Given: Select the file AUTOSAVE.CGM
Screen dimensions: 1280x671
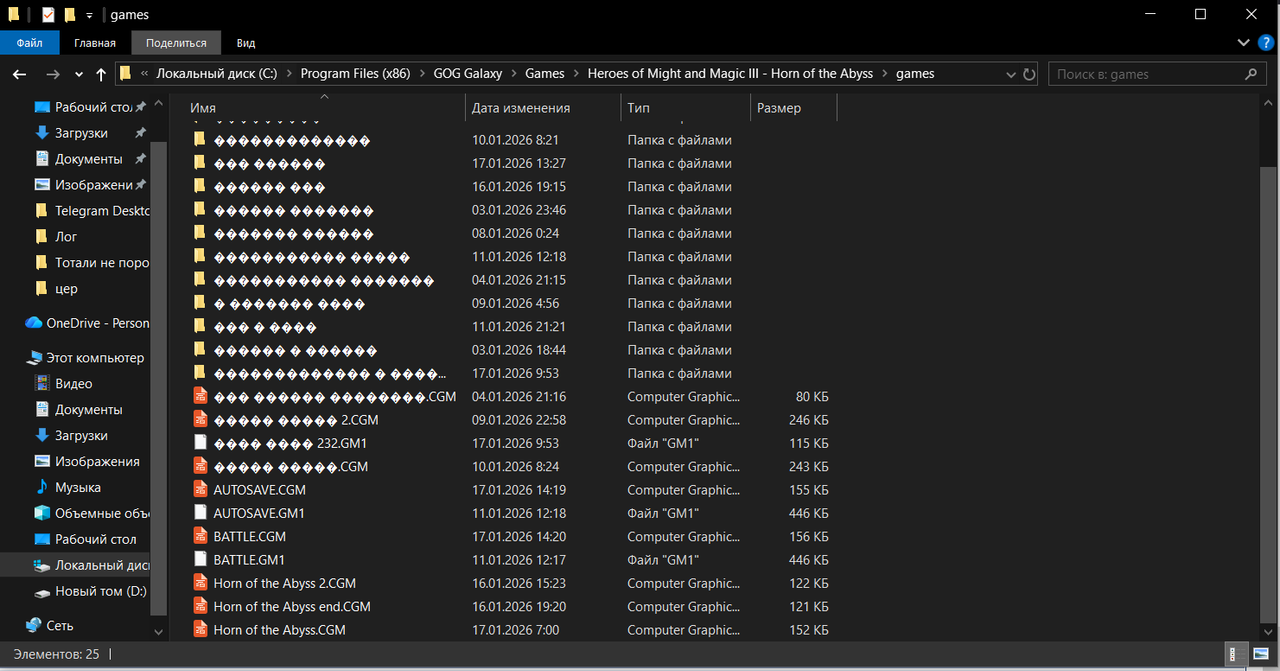Looking at the screenshot, I should pos(260,490).
